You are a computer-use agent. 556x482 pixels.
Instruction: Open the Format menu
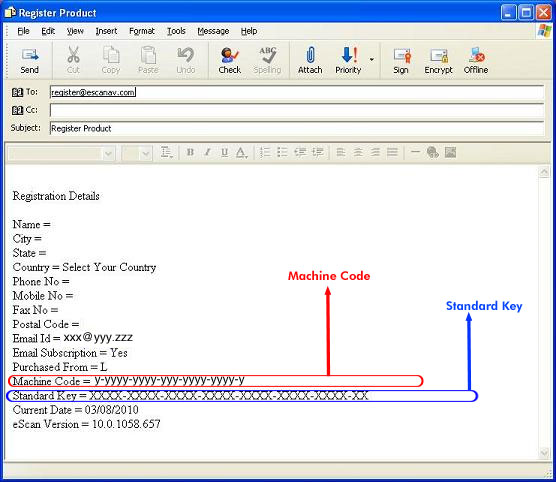coord(142,31)
